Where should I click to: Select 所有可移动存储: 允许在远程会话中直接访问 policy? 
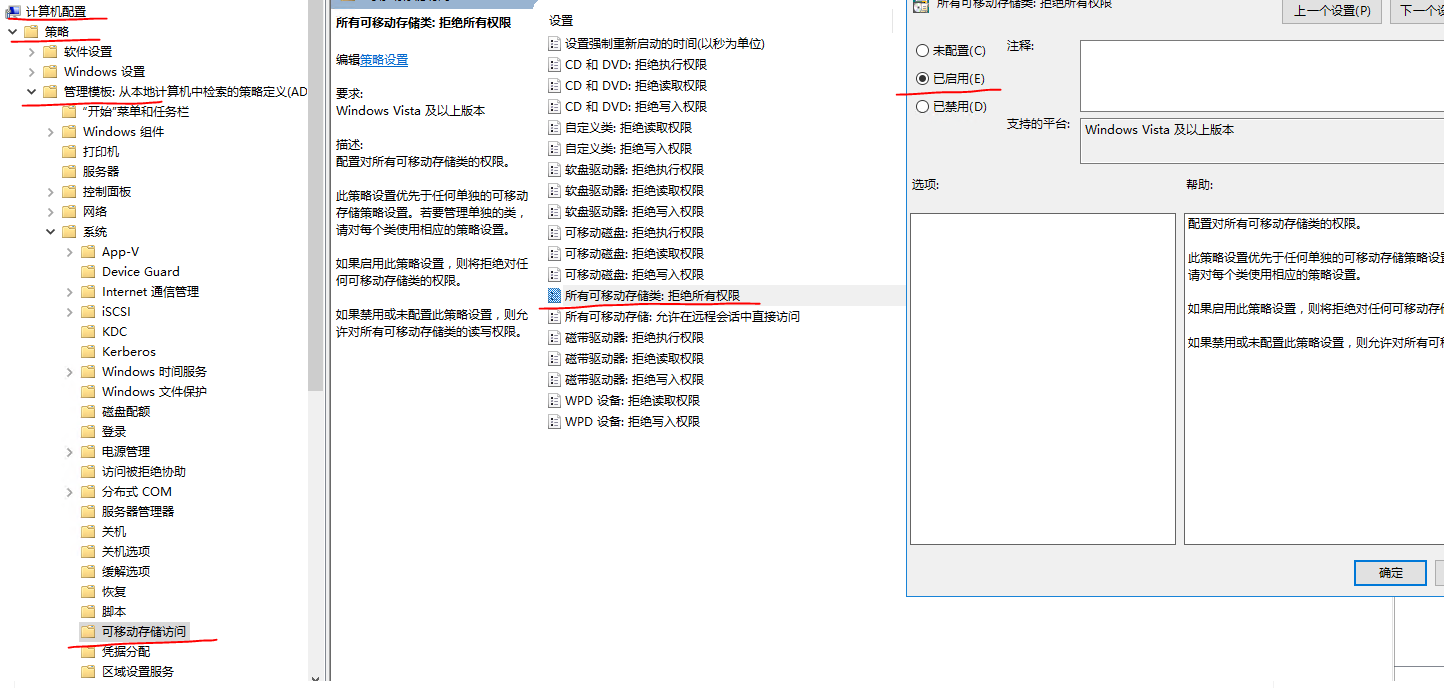click(682, 316)
